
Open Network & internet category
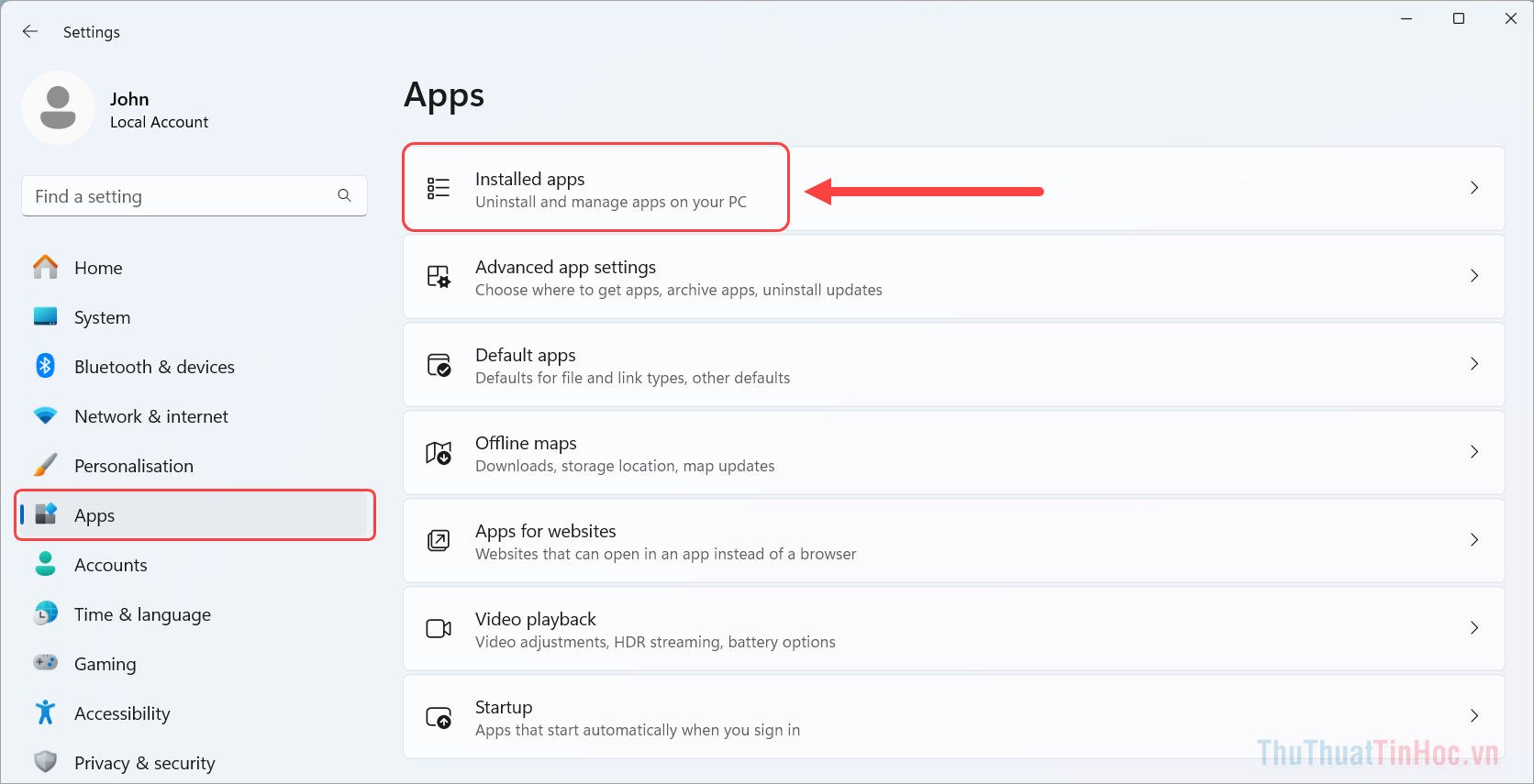195,416
